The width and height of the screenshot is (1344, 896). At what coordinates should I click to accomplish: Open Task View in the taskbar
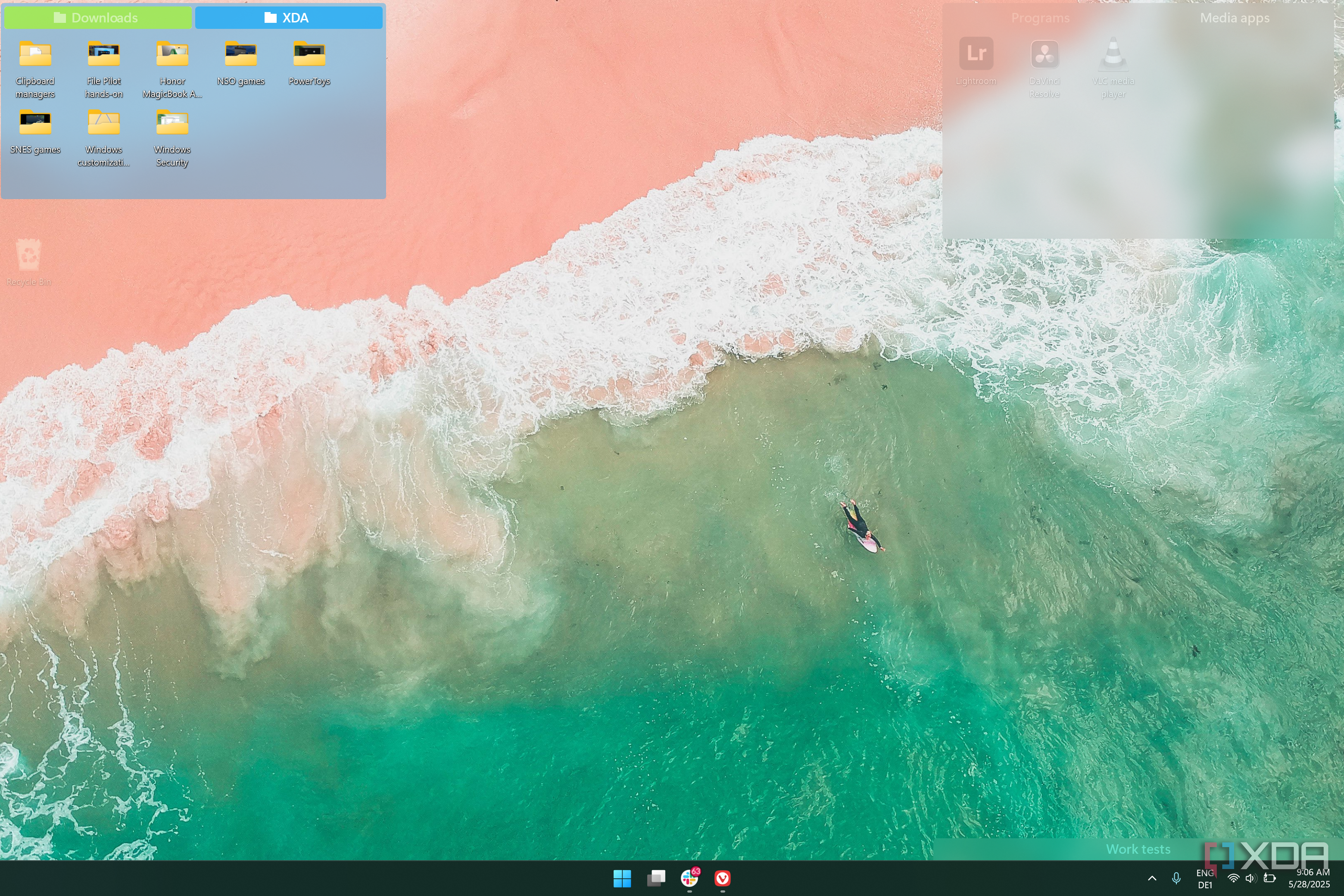656,878
